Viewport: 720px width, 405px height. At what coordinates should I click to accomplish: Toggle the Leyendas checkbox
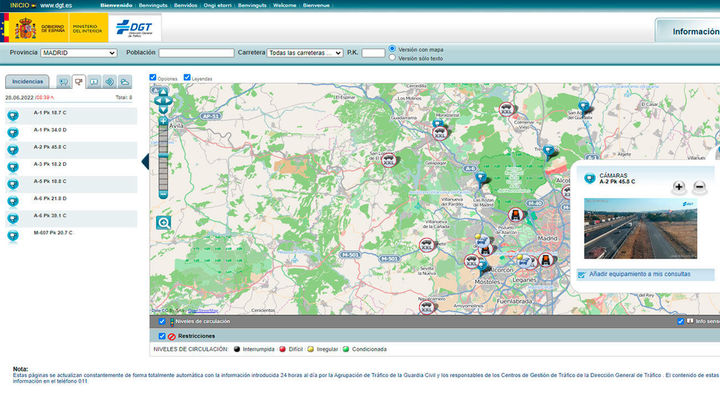187,77
